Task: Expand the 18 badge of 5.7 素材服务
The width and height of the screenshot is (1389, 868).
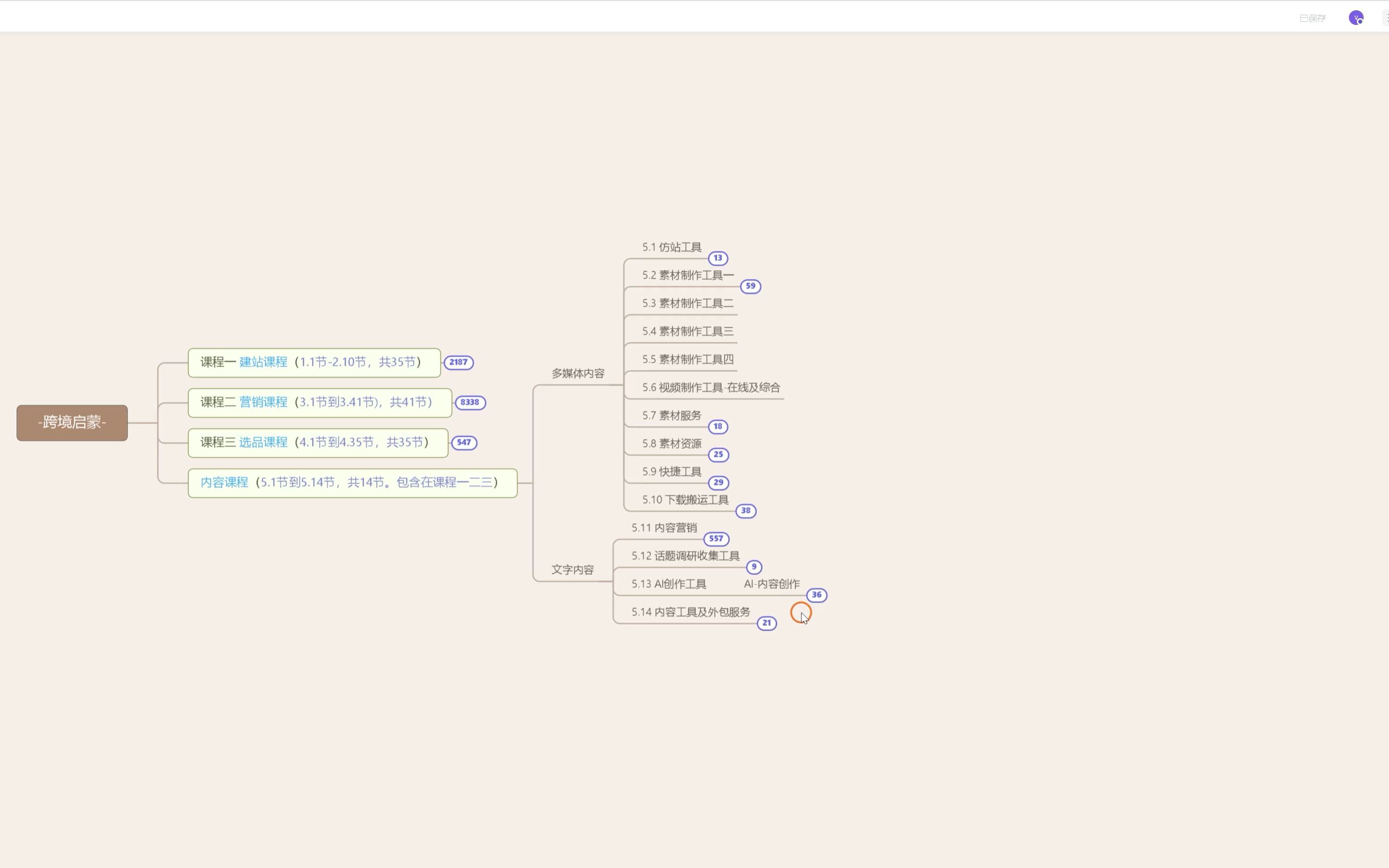Action: (x=718, y=426)
